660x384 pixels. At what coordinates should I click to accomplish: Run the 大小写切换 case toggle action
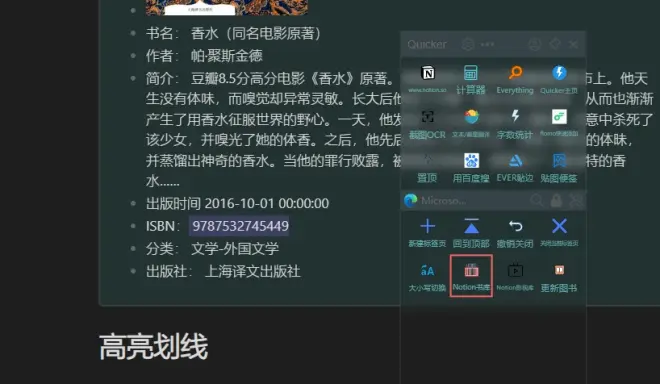427,277
